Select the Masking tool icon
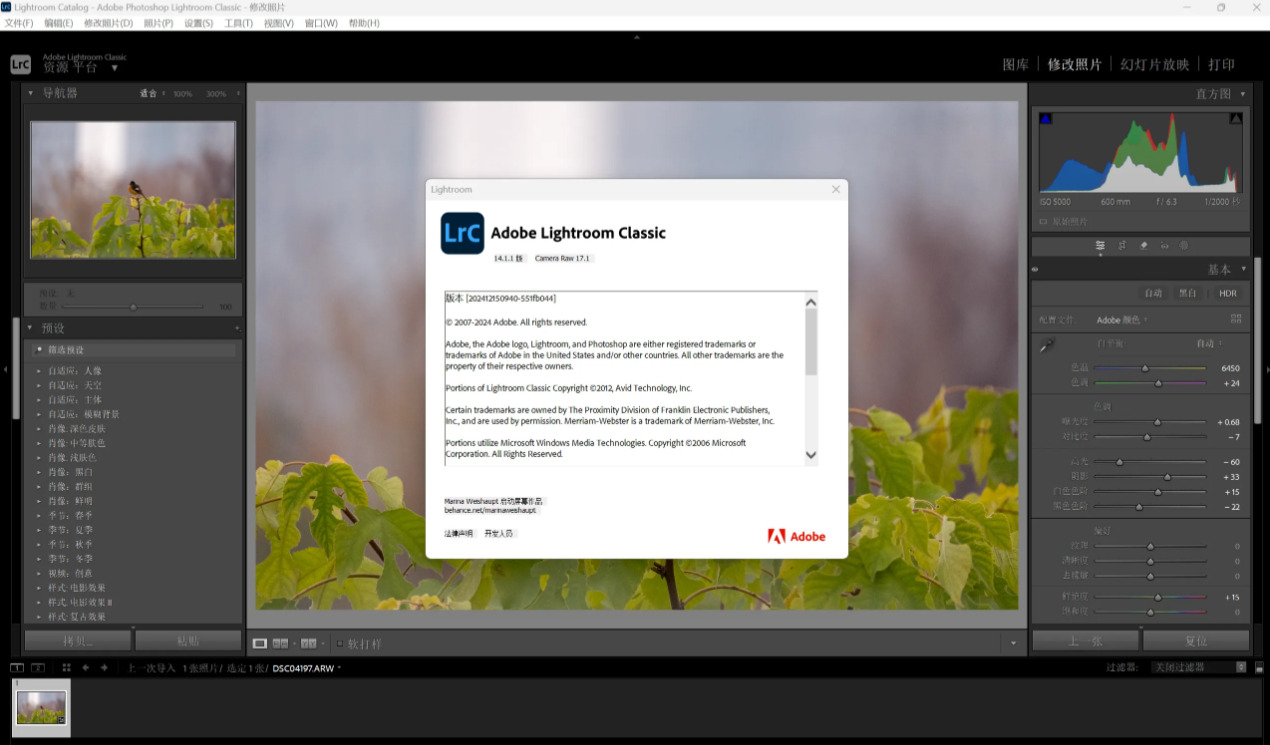This screenshot has height=745, width=1270. pyautogui.click(x=1185, y=245)
